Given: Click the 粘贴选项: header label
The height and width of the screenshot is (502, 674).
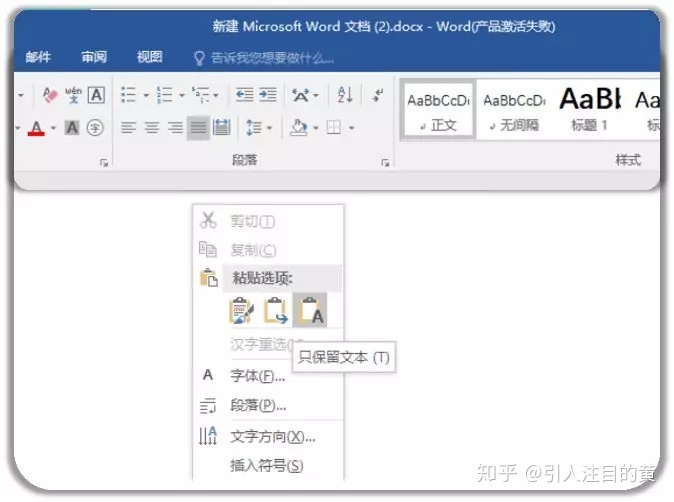Looking at the screenshot, I should (x=263, y=278).
